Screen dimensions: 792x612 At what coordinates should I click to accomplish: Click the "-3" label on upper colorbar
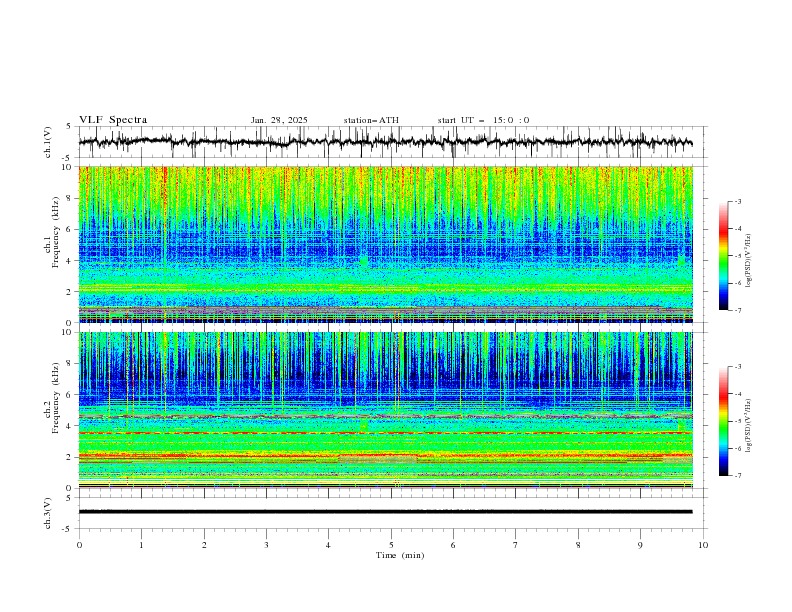[738, 201]
